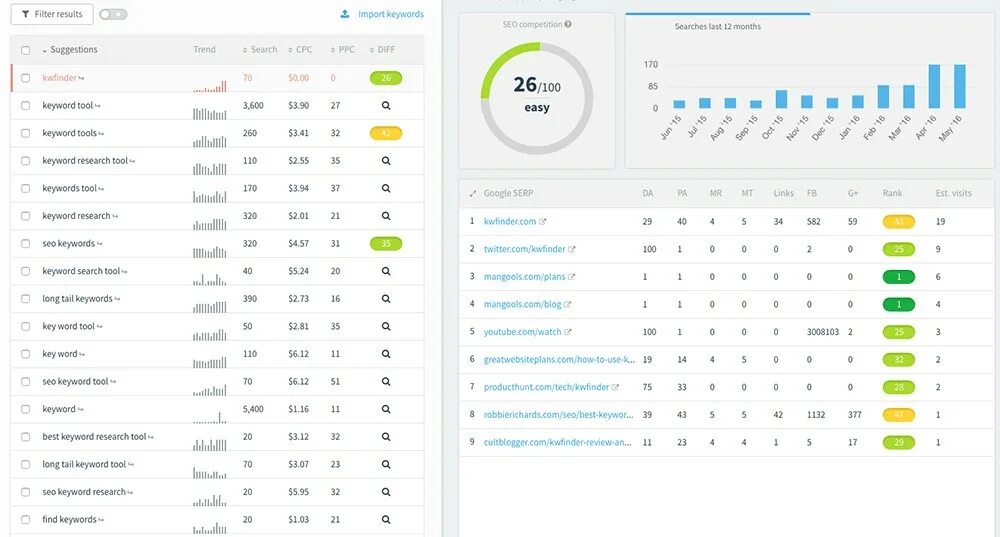The width and height of the screenshot is (1000, 537).
Task: Click the Est. visits column header
Action: [953, 193]
